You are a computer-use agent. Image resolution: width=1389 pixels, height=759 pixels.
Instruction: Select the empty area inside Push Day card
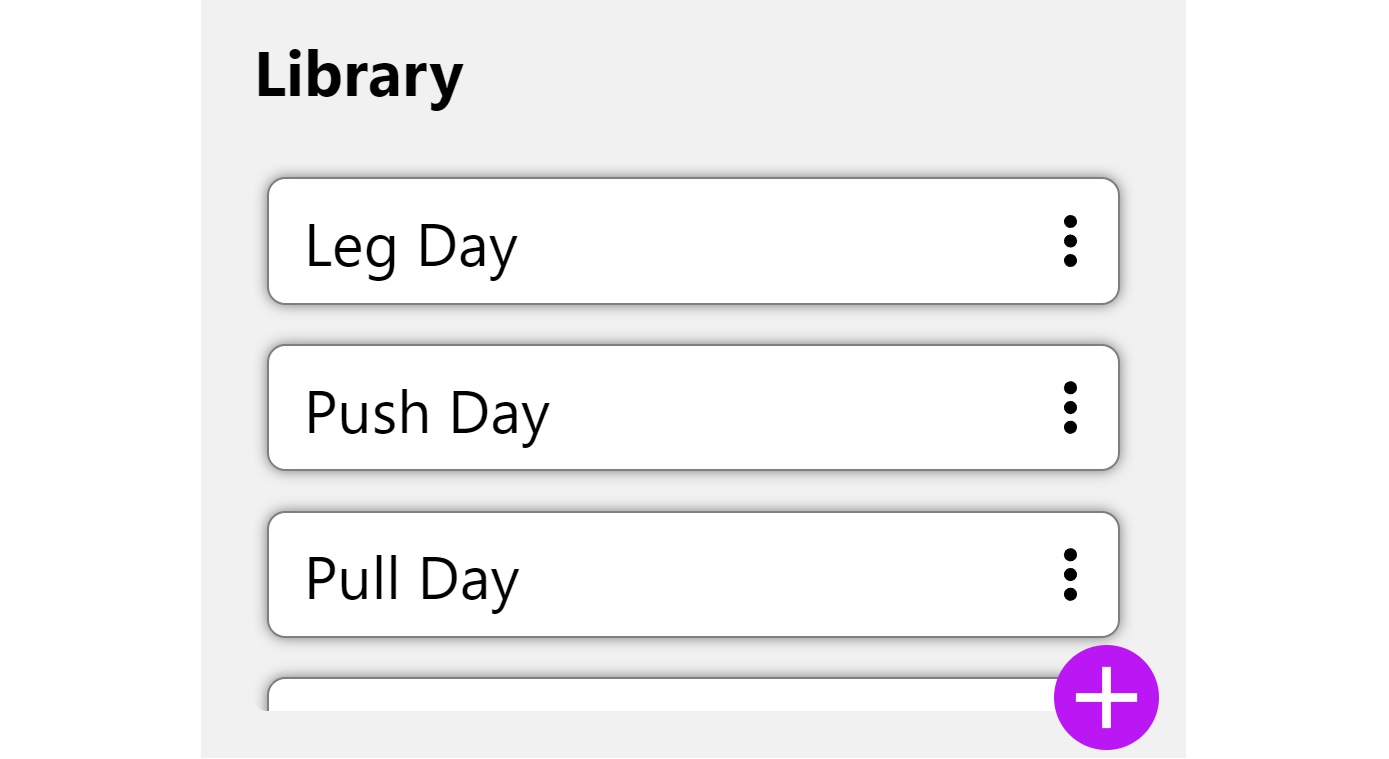[x=800, y=408]
